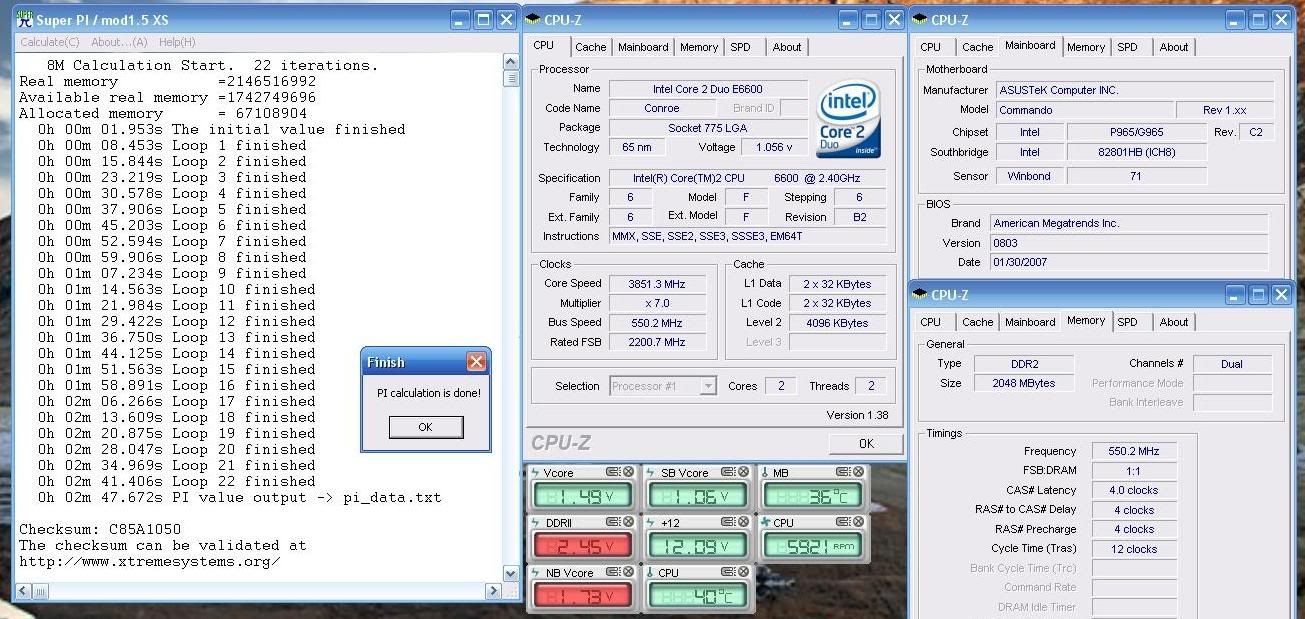Close the +12 voltage gadget
1305x619 pixels.
(743, 522)
